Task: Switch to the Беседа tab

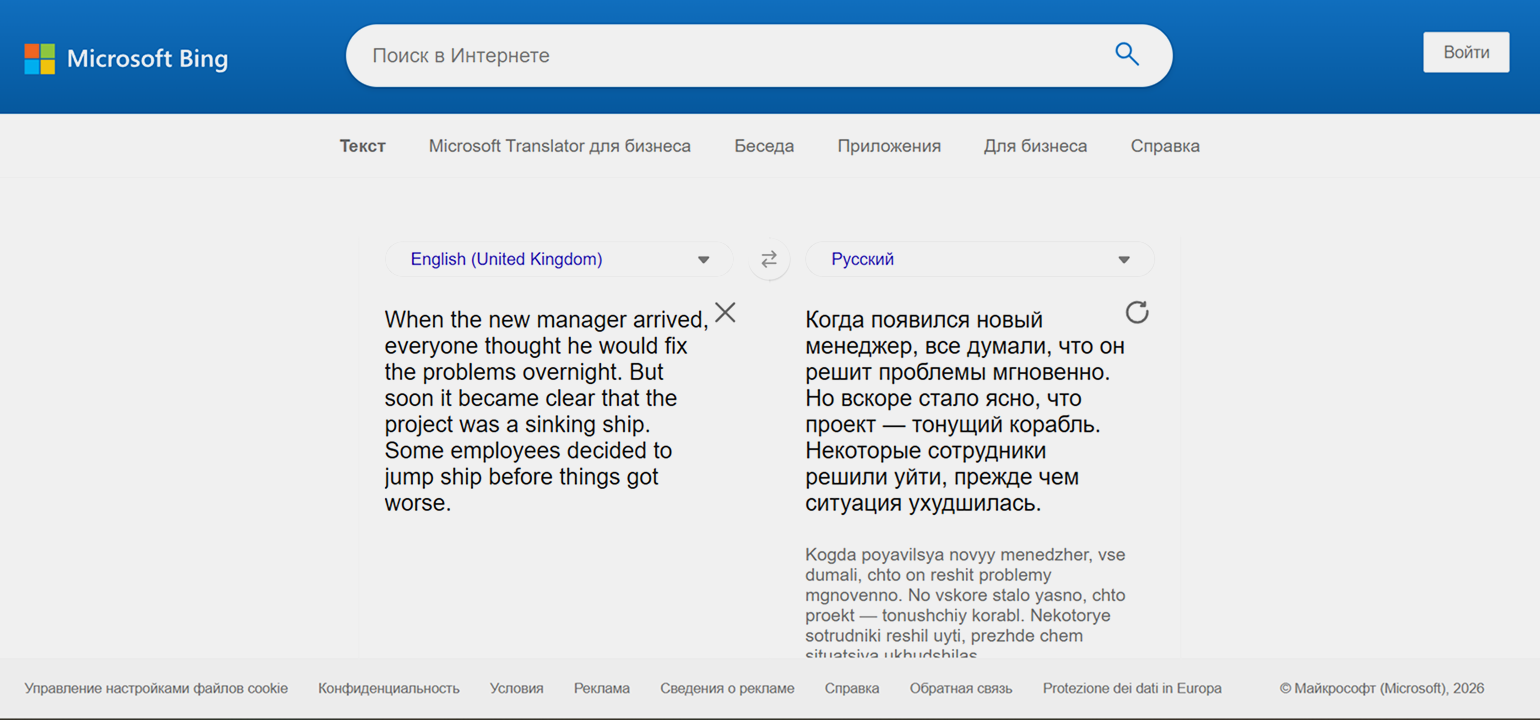Action: [764, 146]
